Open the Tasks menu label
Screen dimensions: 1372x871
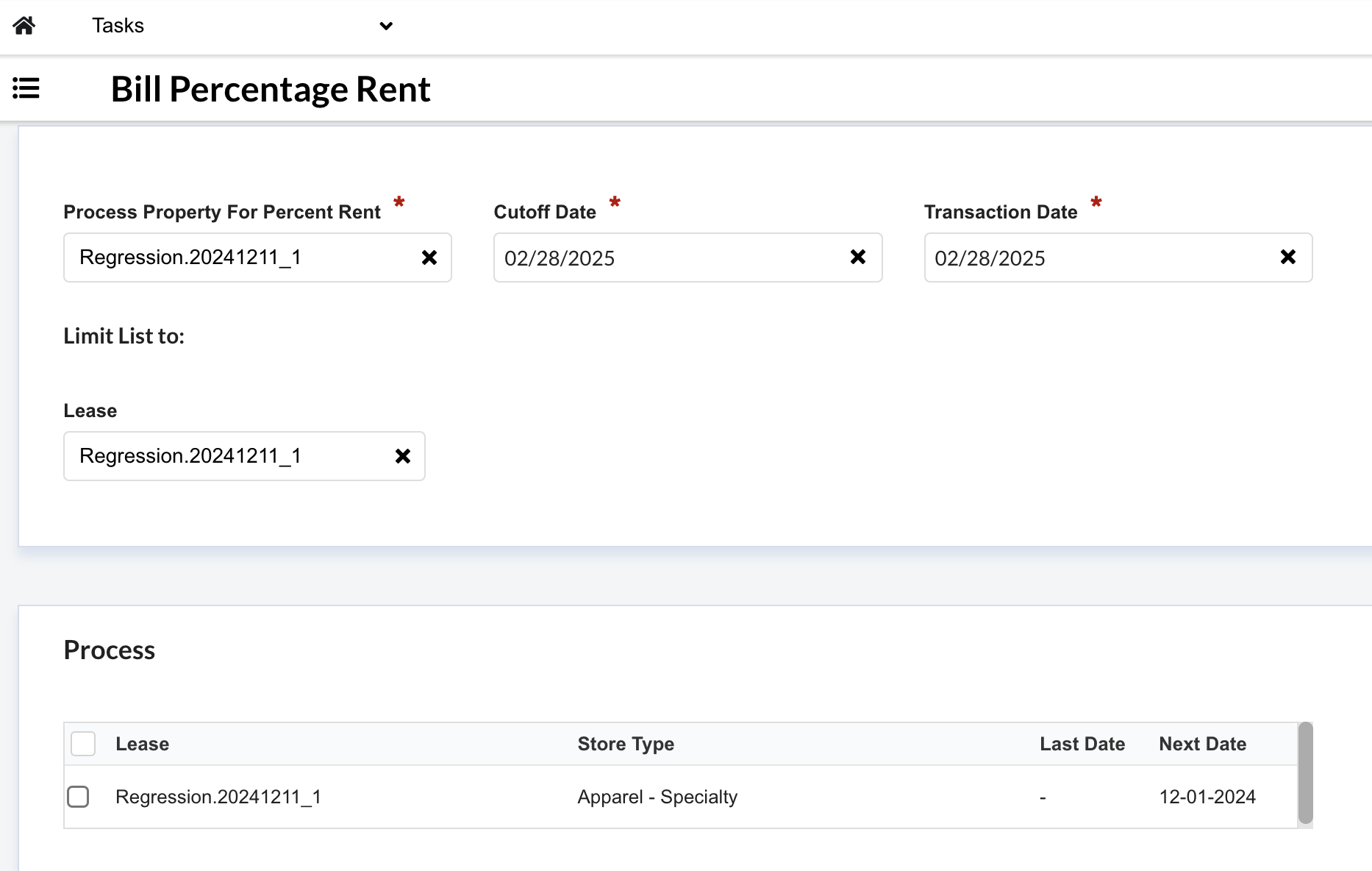point(118,26)
